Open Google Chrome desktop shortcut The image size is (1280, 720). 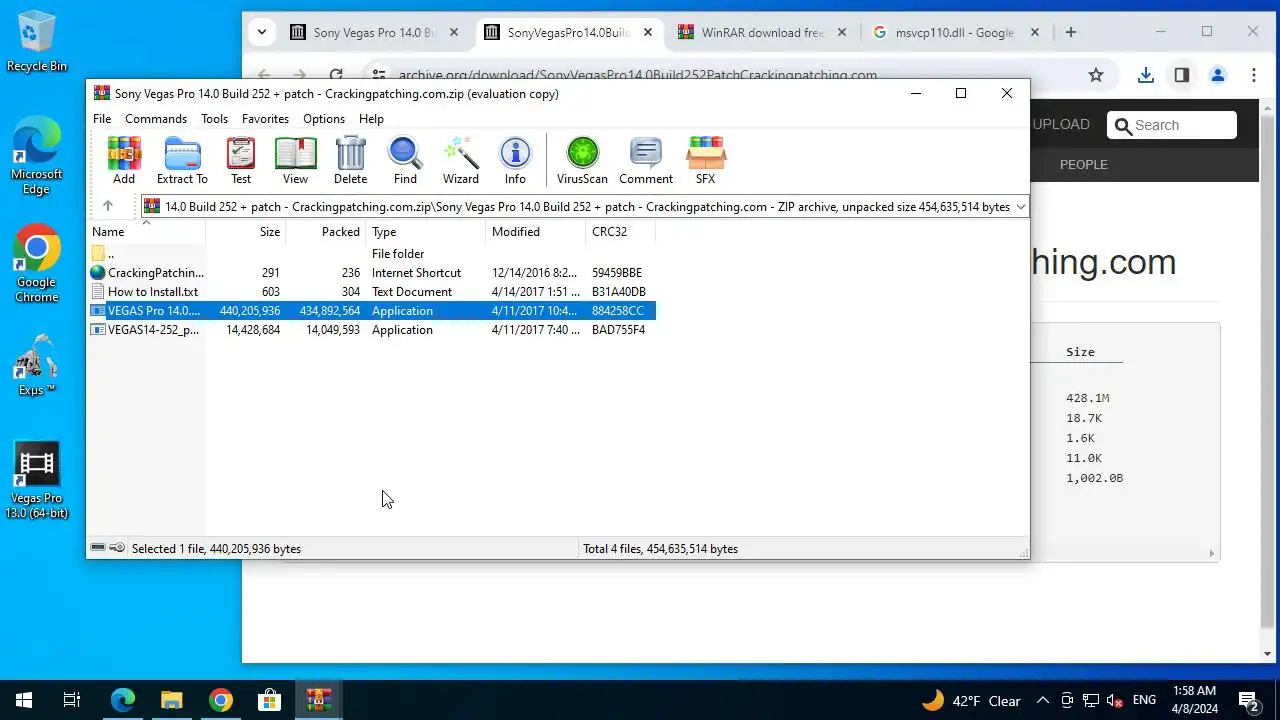click(x=37, y=265)
